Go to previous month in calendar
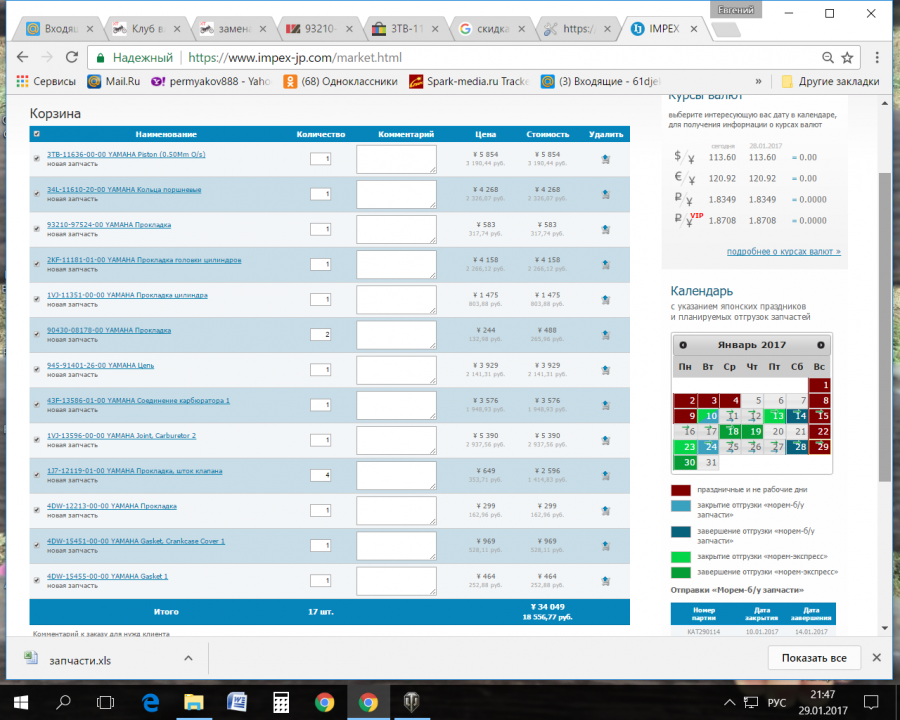The height and width of the screenshot is (720, 900). [683, 345]
